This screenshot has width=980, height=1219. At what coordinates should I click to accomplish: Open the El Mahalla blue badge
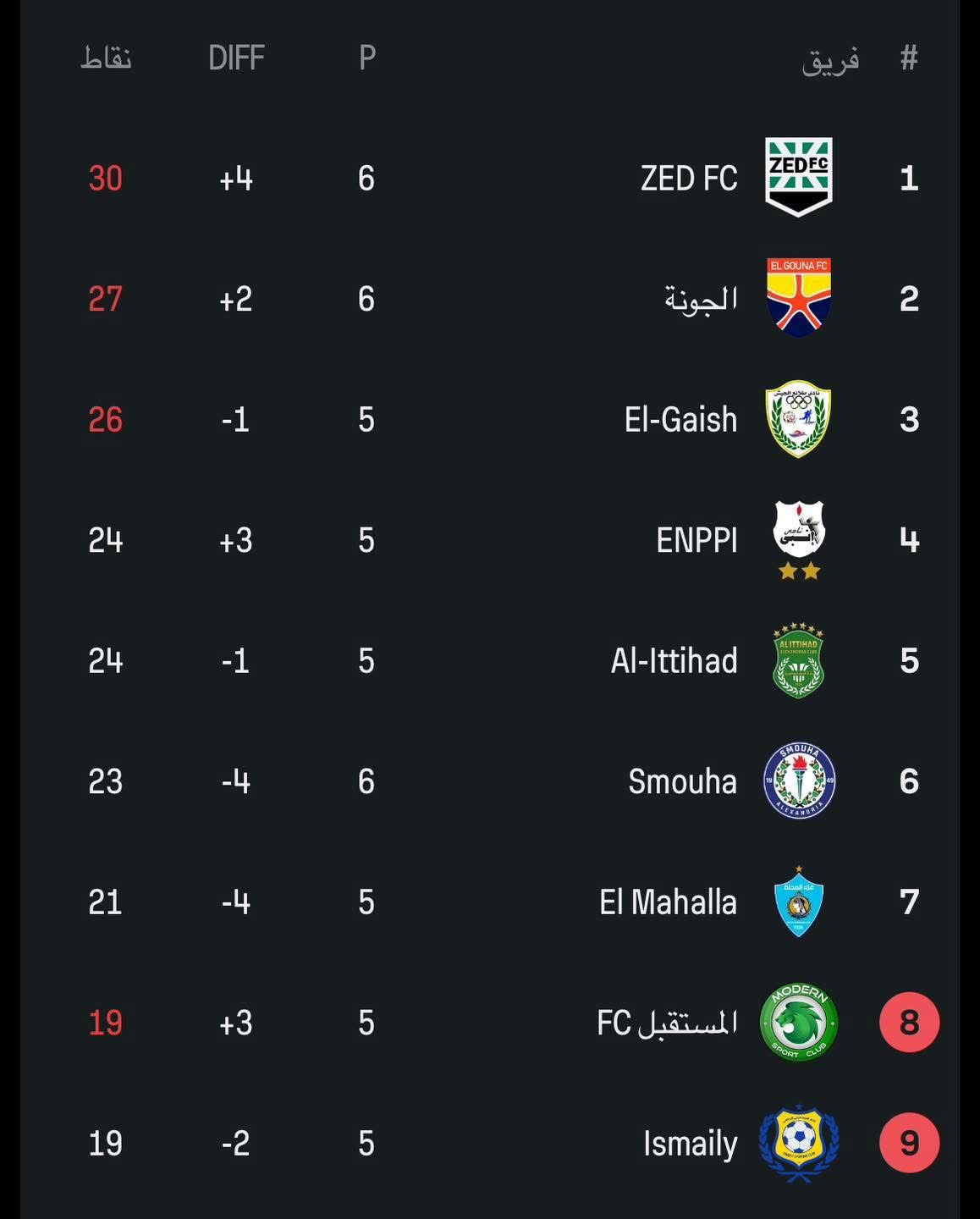tap(798, 902)
